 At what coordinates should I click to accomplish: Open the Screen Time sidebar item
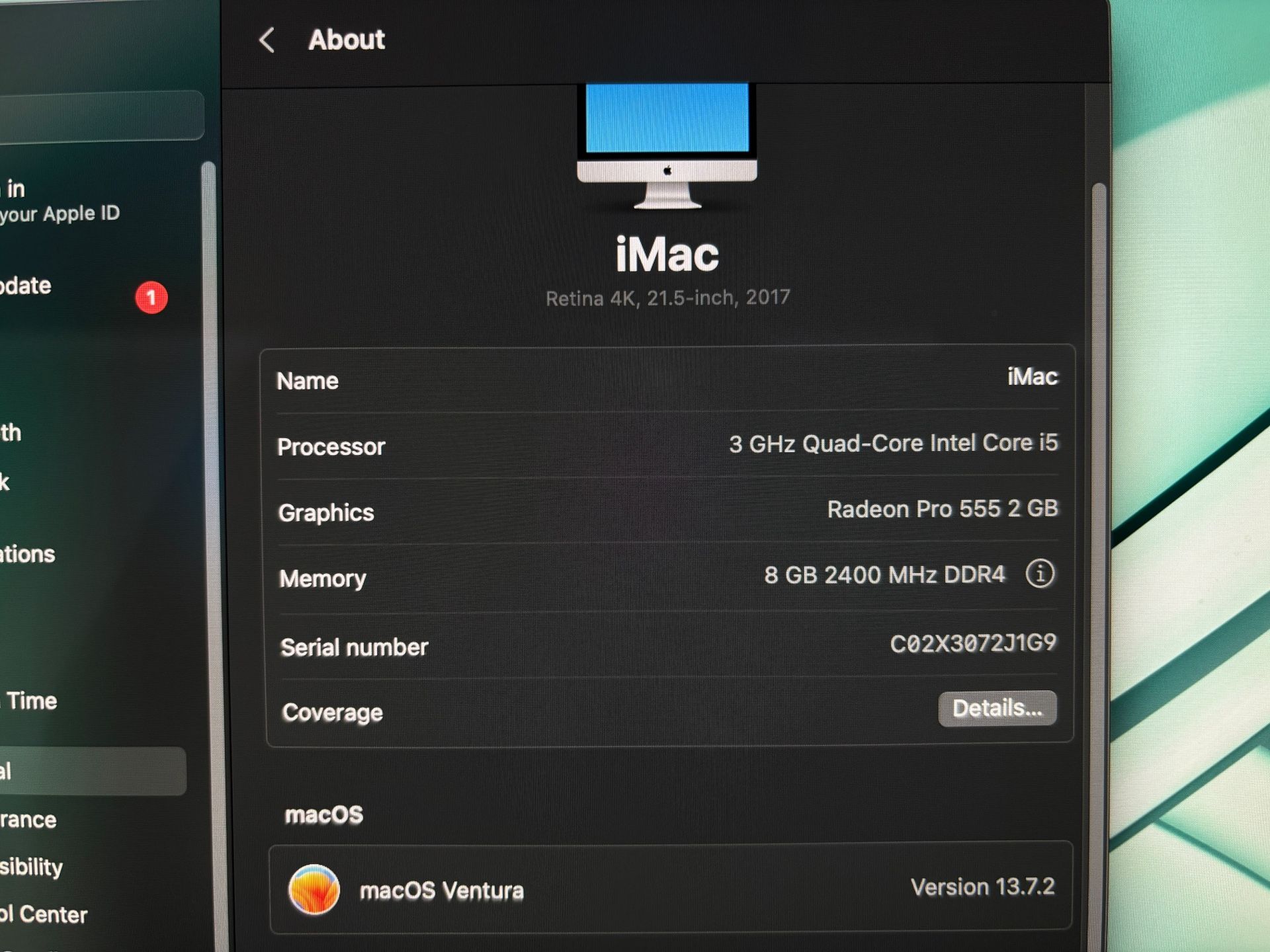[x=30, y=701]
